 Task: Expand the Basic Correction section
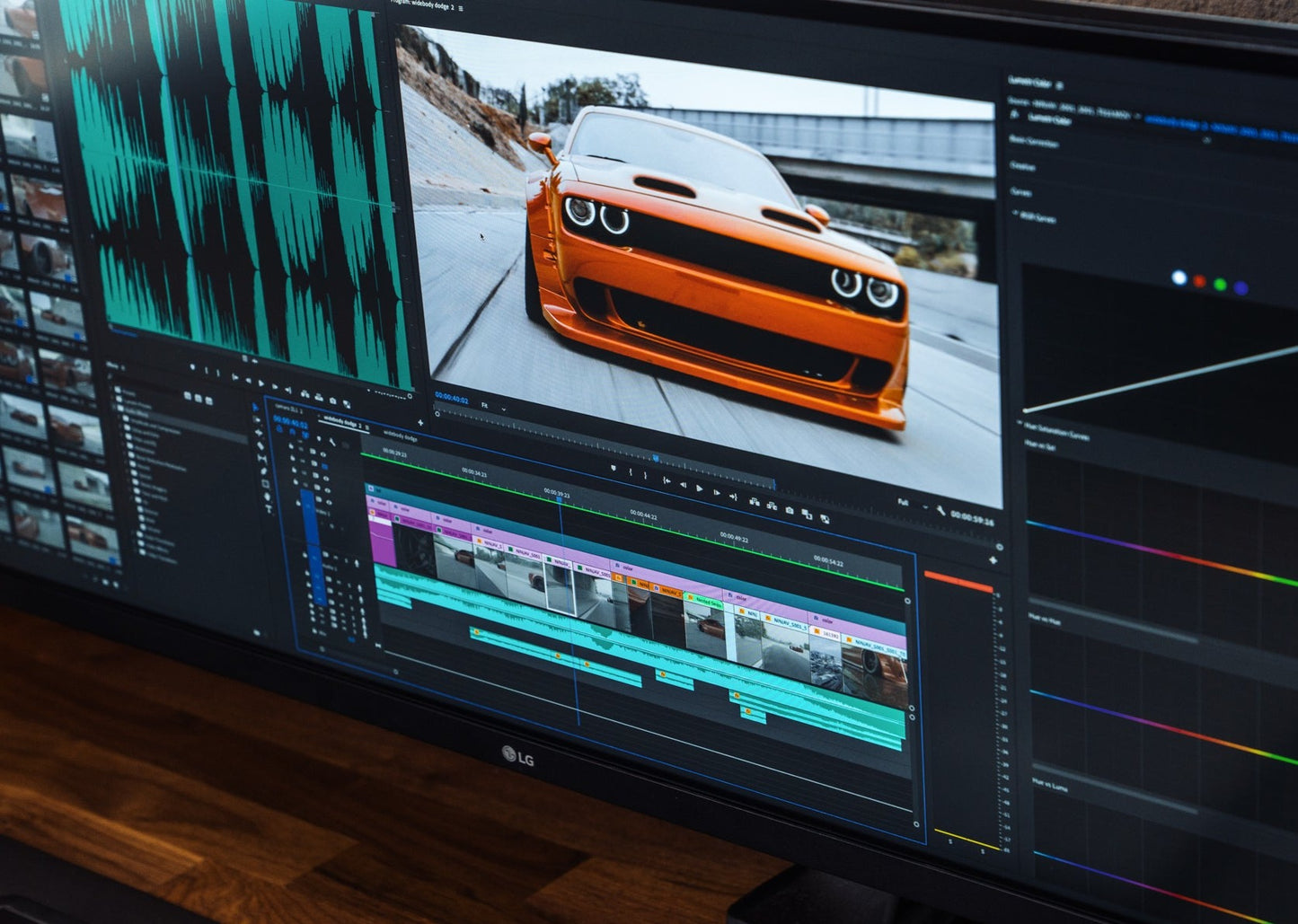[1033, 142]
